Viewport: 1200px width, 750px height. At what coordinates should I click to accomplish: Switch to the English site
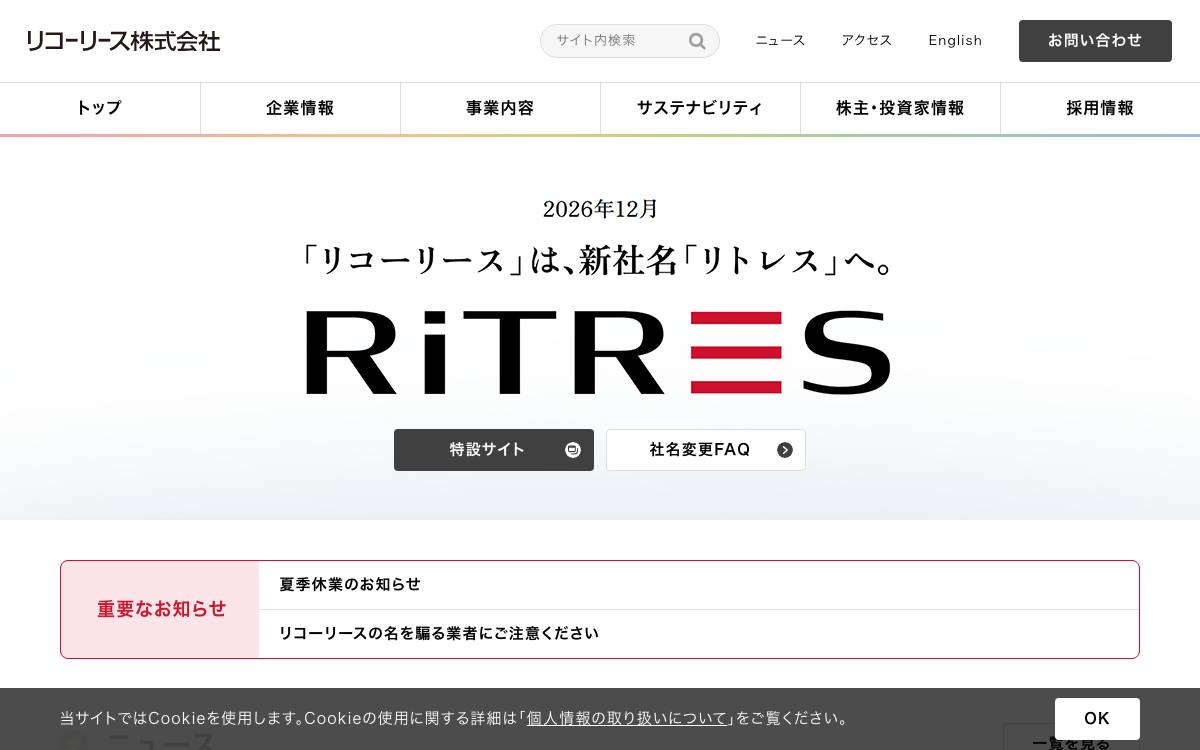coord(955,41)
